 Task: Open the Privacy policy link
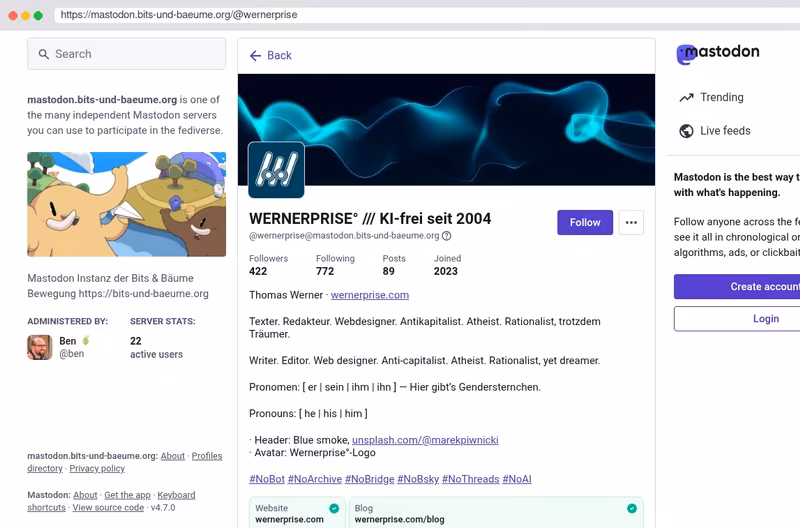click(97, 468)
